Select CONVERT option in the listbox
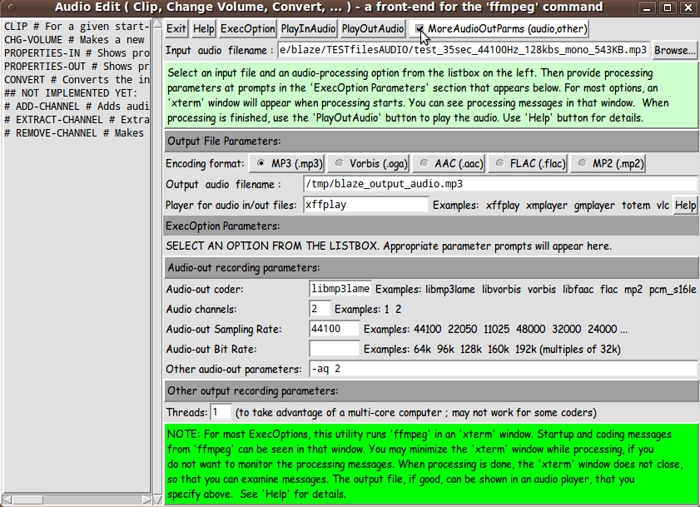 tap(77, 80)
